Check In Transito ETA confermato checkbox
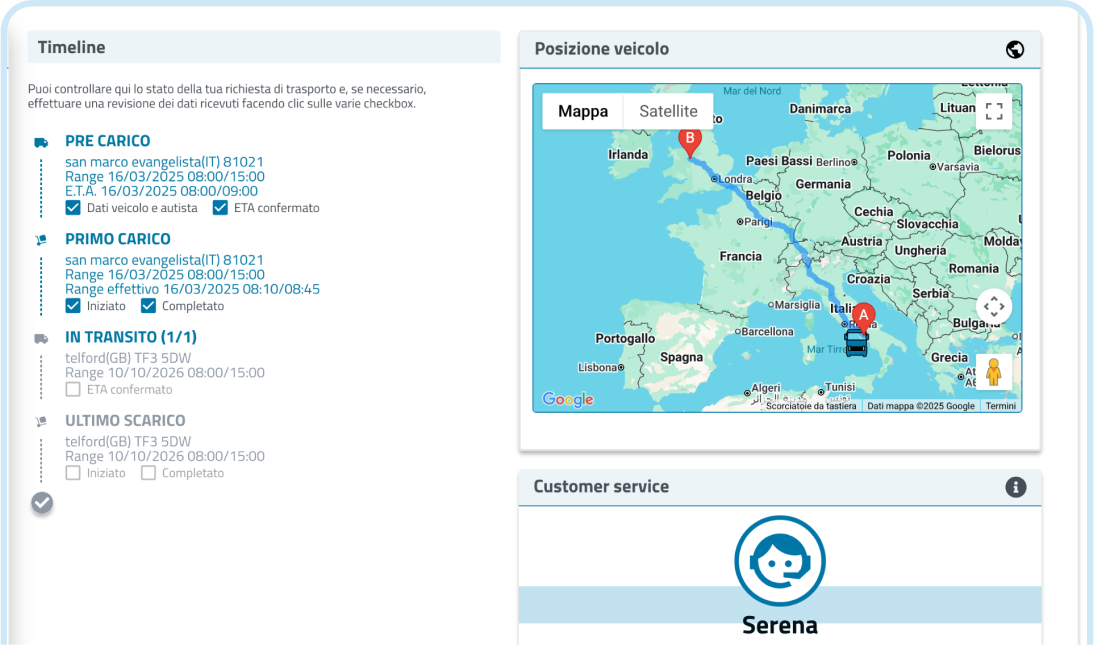This screenshot has width=1094, height=645. tap(73, 390)
